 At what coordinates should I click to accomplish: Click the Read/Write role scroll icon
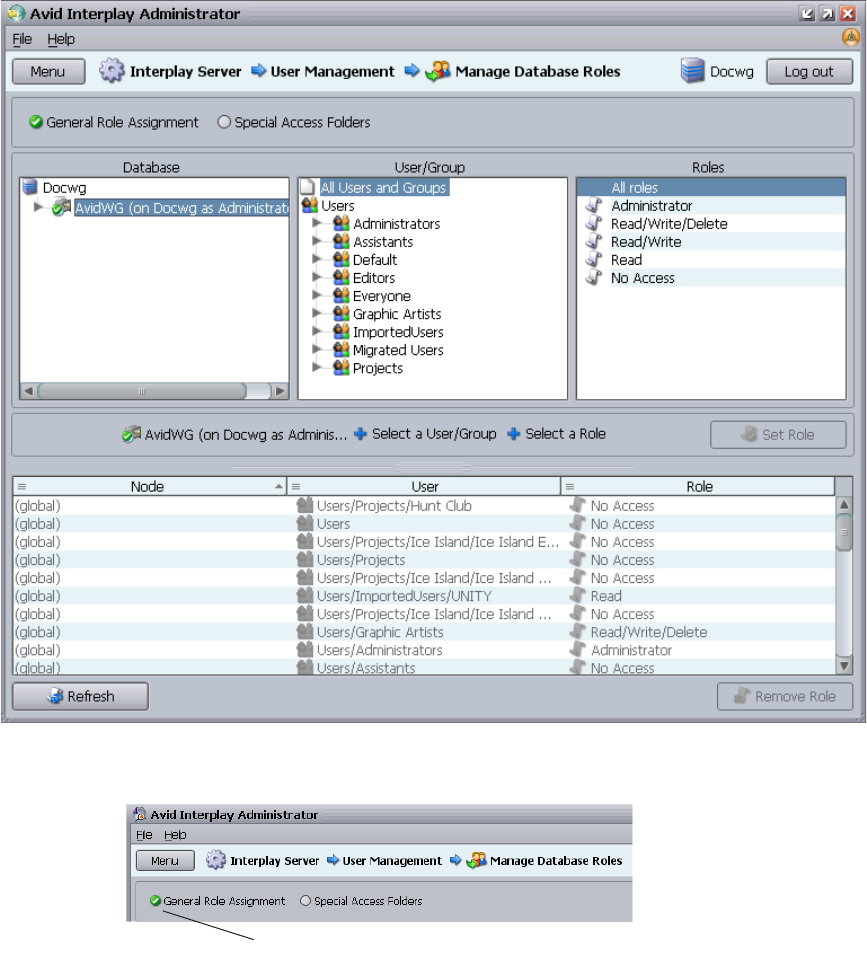tap(593, 241)
